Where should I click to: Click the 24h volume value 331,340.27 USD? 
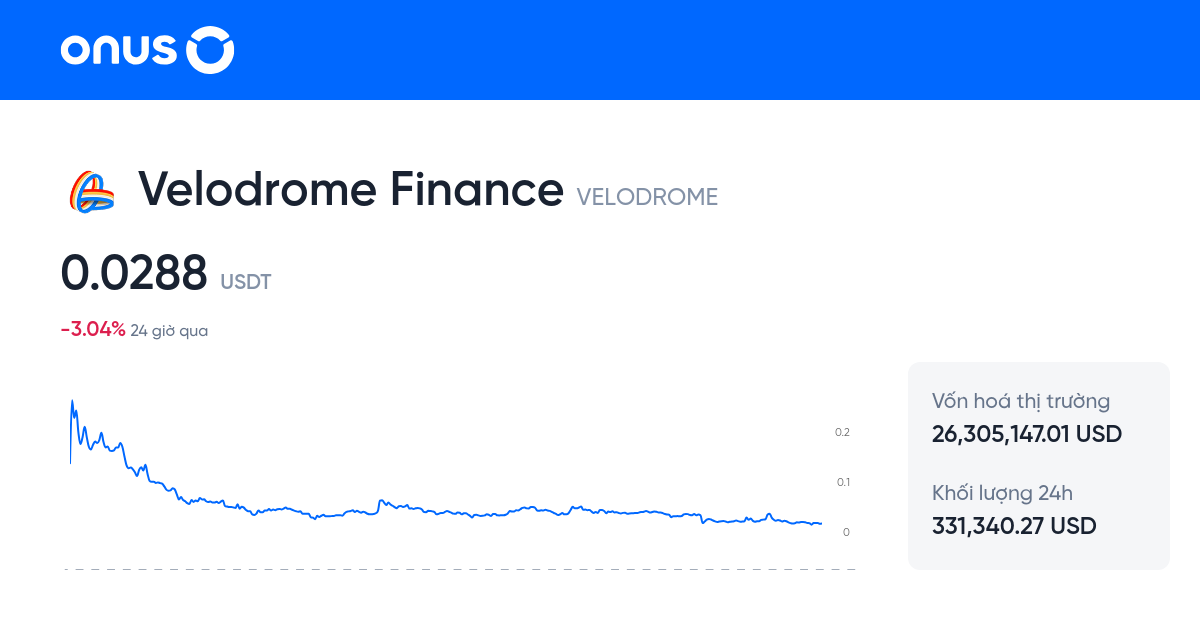point(1014,526)
